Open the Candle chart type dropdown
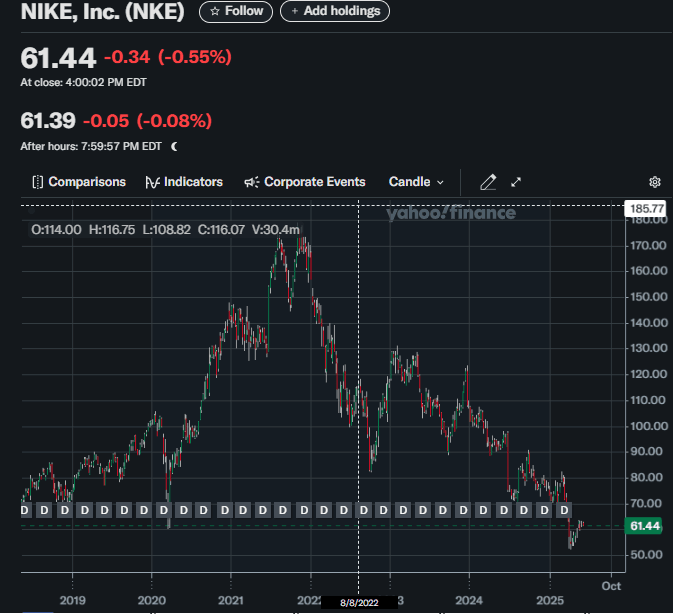Screen dimensions: 673x614 tap(416, 182)
